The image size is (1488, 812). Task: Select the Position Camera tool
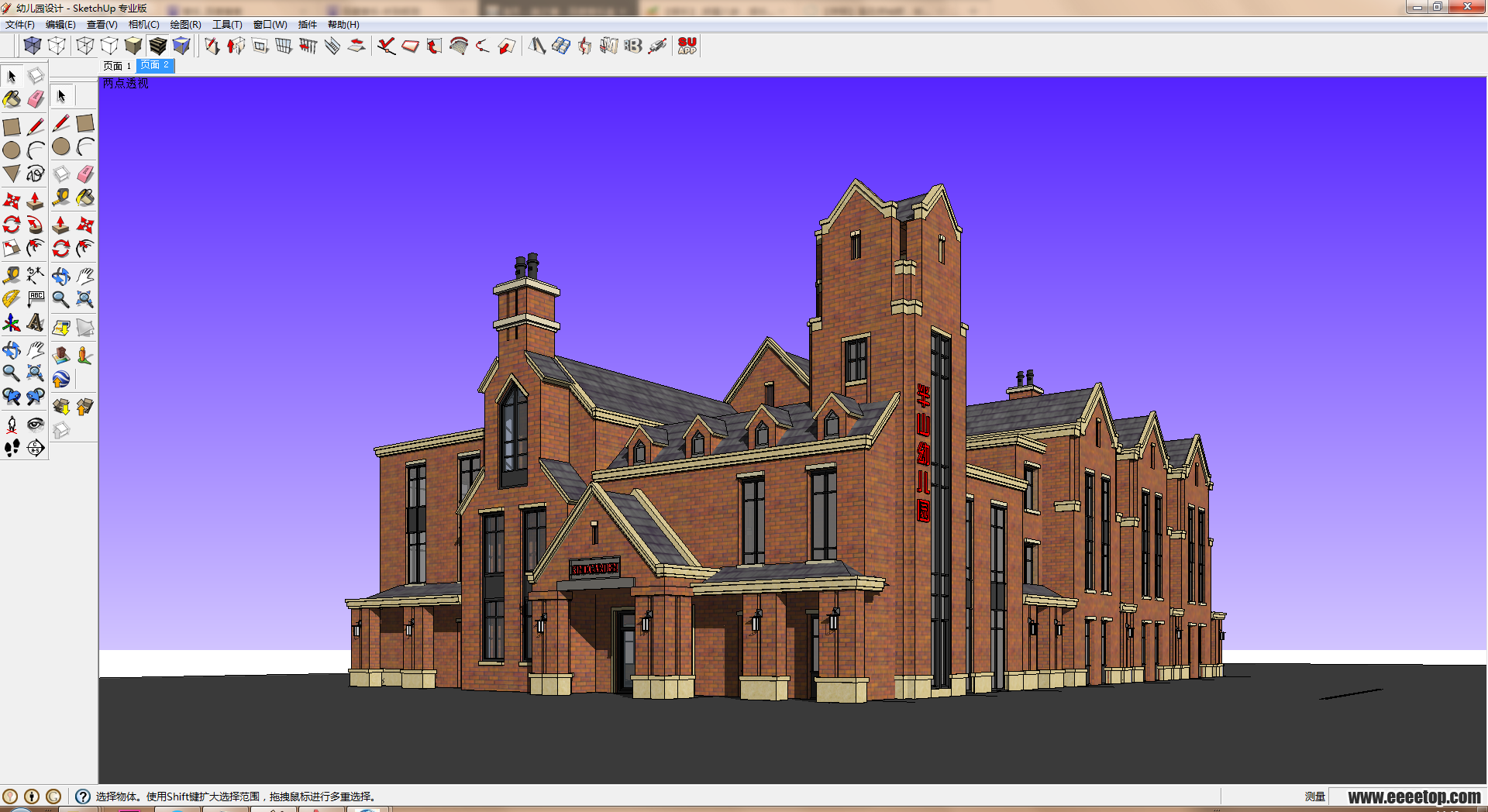click(12, 424)
